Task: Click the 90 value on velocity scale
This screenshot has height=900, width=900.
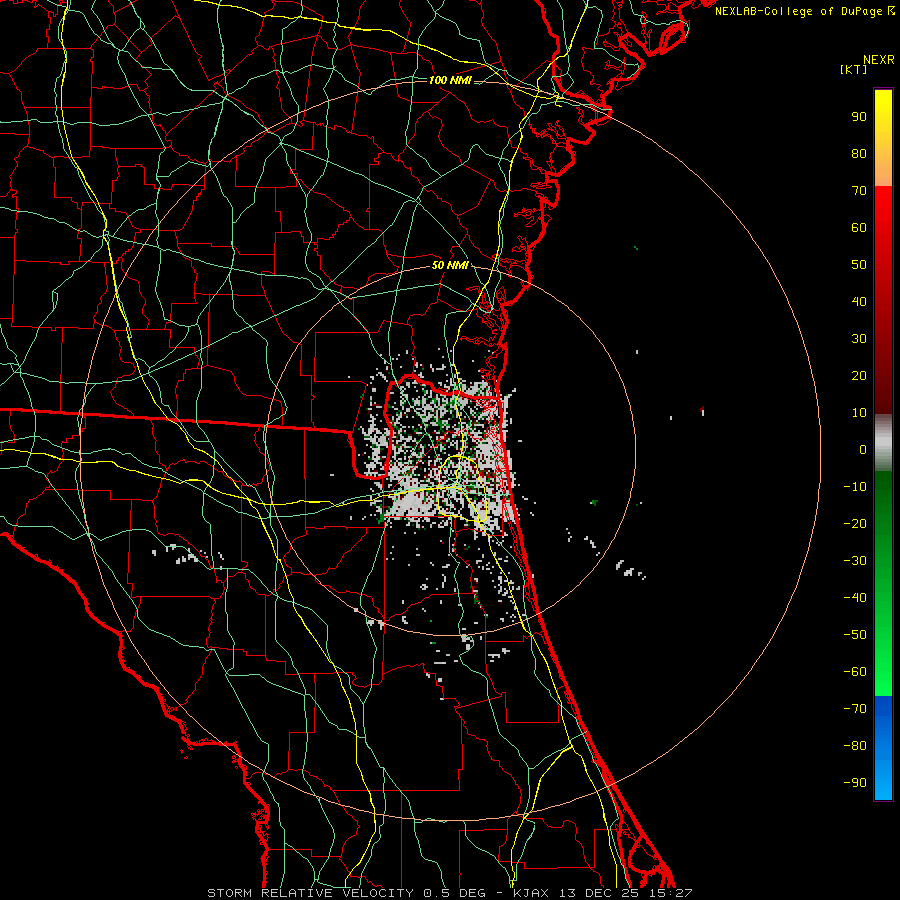Action: tap(859, 117)
